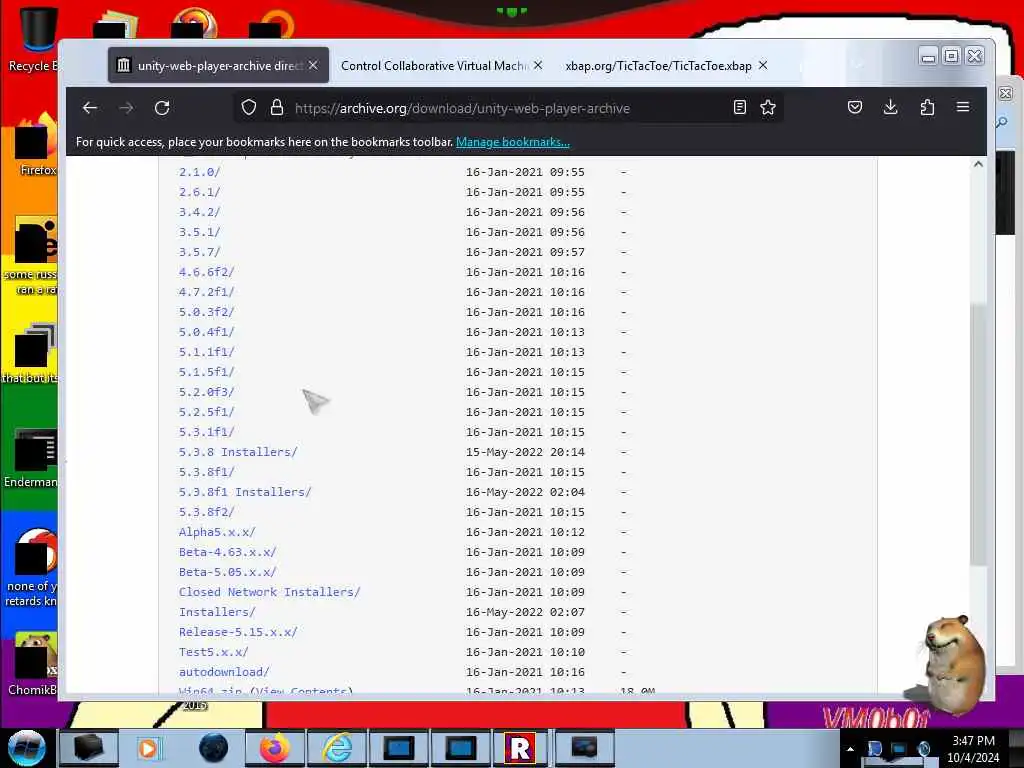Viewport: 1024px width, 768px height.
Task: Open the Alpha5.x.x/ folder
Action: (x=217, y=532)
